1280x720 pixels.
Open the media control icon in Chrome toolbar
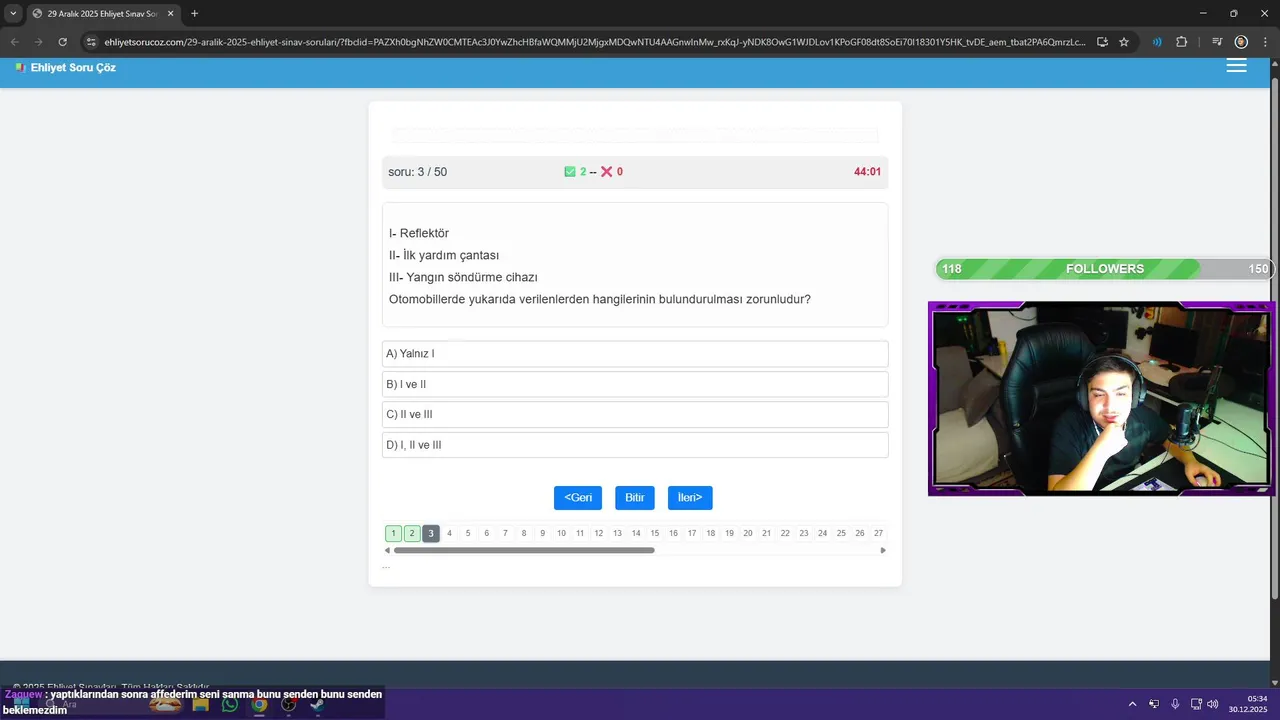[x=1217, y=42]
